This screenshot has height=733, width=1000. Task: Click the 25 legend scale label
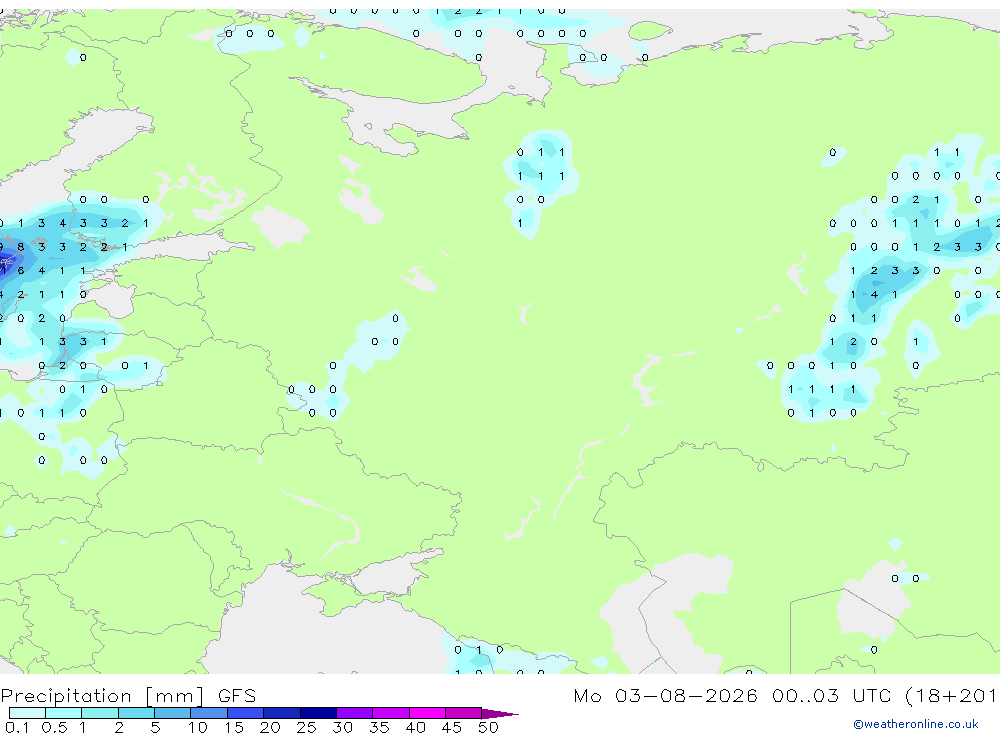point(306,727)
